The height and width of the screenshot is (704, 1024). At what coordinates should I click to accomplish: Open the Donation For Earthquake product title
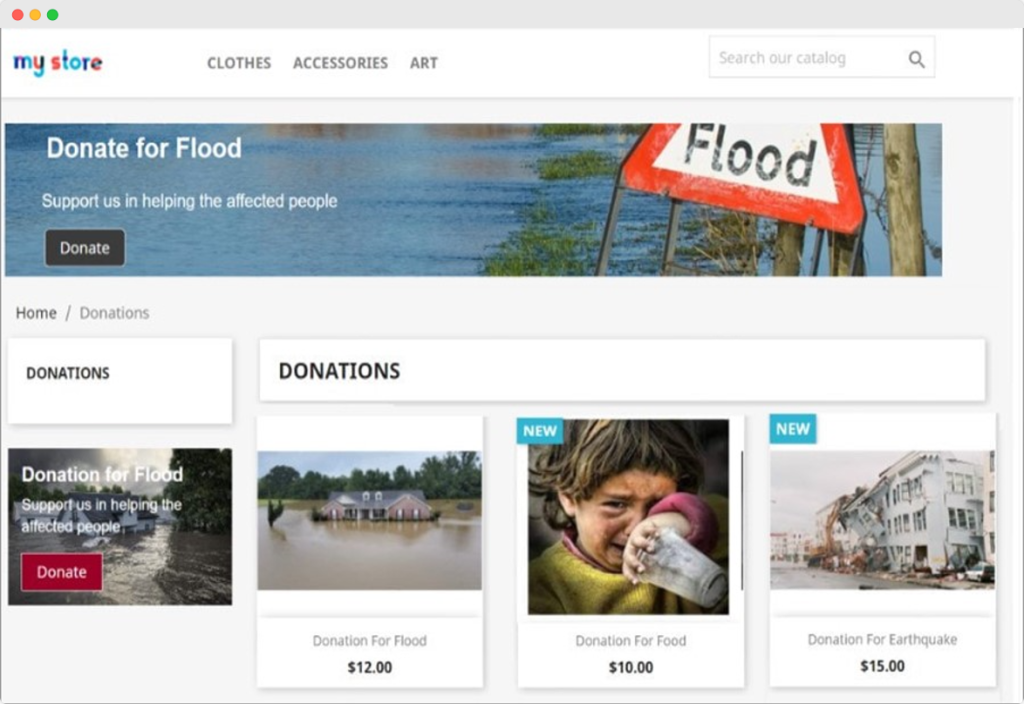coord(882,640)
